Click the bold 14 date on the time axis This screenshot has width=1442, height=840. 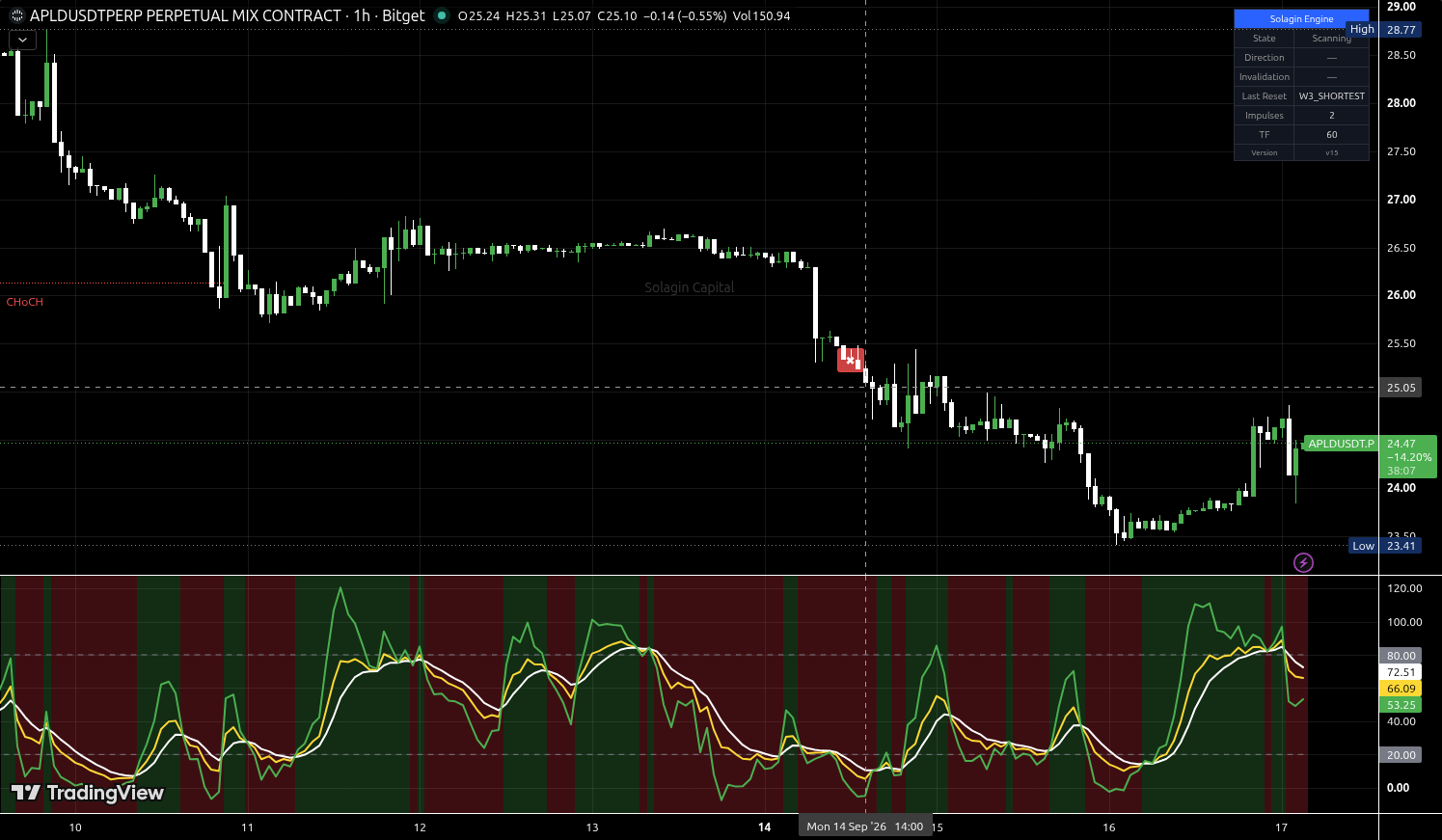pos(765,827)
